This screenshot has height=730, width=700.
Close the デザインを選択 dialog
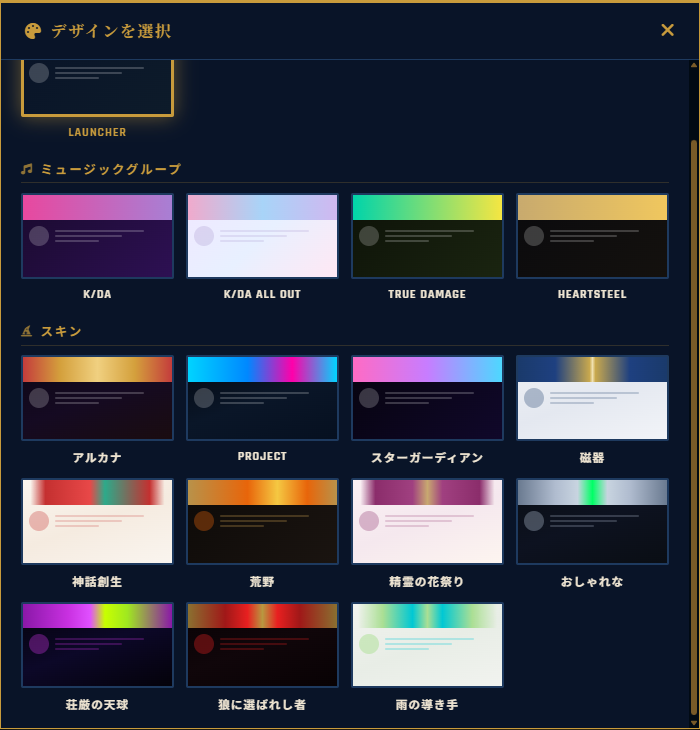pyautogui.click(x=667, y=30)
